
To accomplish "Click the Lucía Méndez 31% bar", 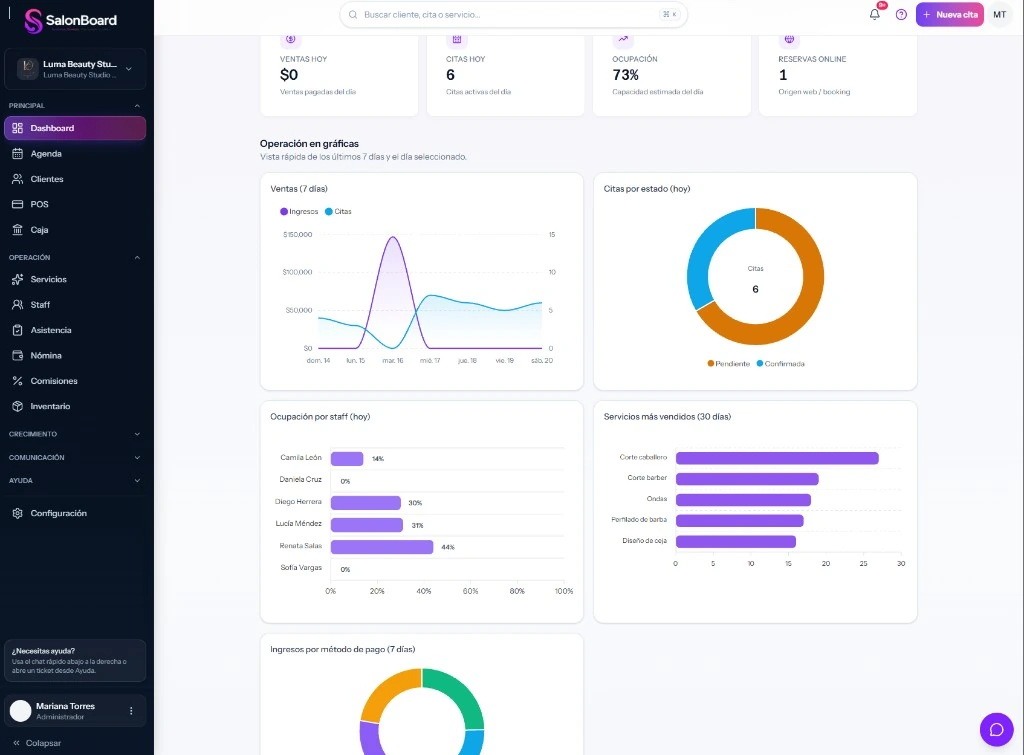I will (x=367, y=525).
